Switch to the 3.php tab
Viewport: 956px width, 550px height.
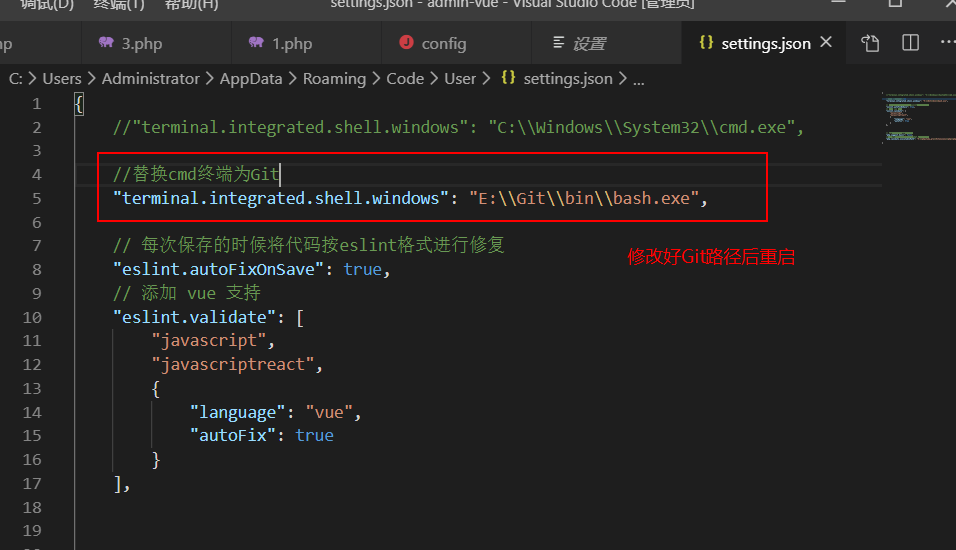point(156,43)
